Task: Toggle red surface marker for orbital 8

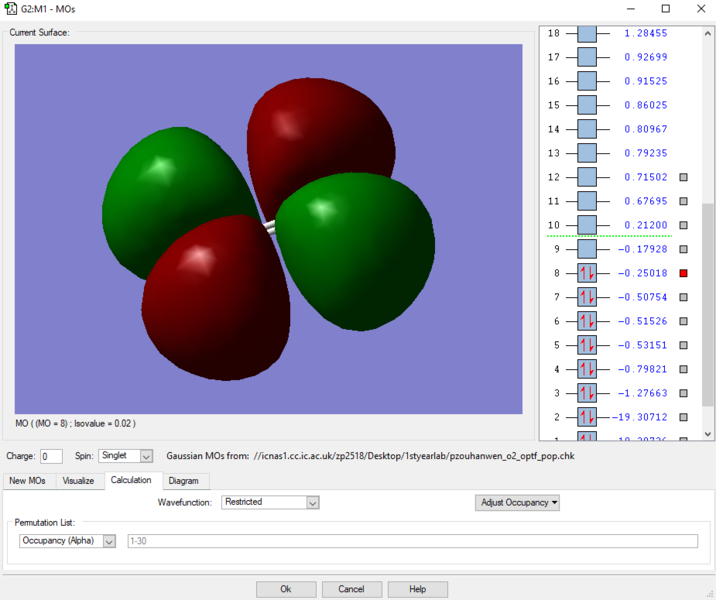Action: click(x=684, y=273)
